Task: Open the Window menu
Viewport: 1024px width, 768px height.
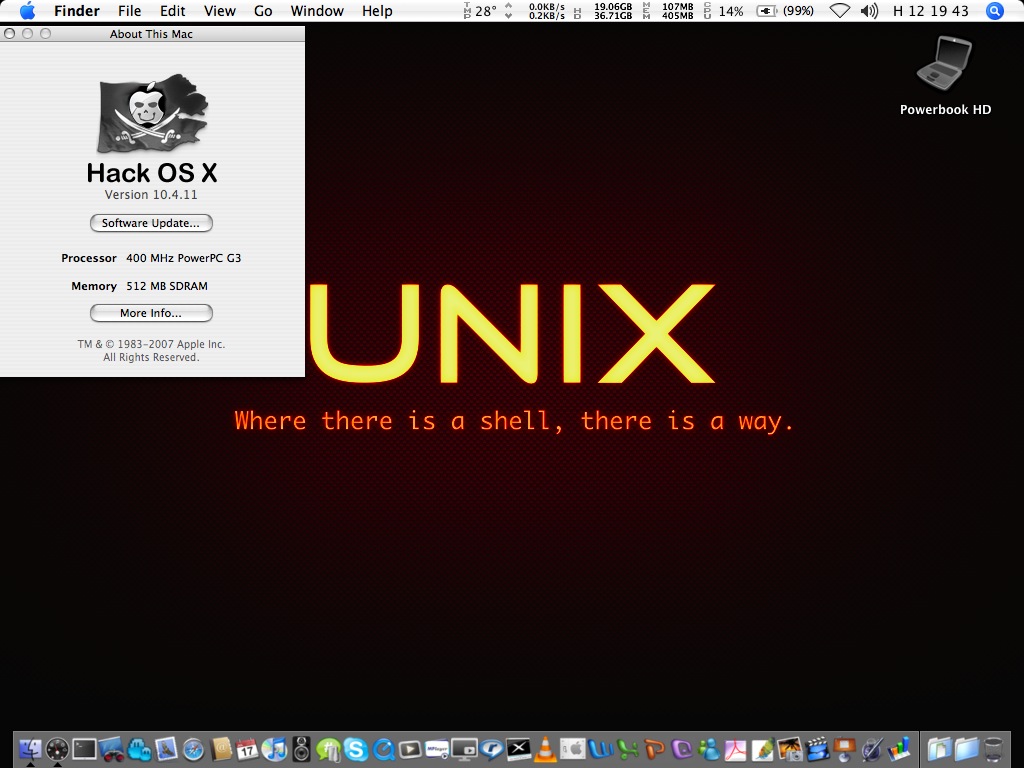Action: pos(317,11)
